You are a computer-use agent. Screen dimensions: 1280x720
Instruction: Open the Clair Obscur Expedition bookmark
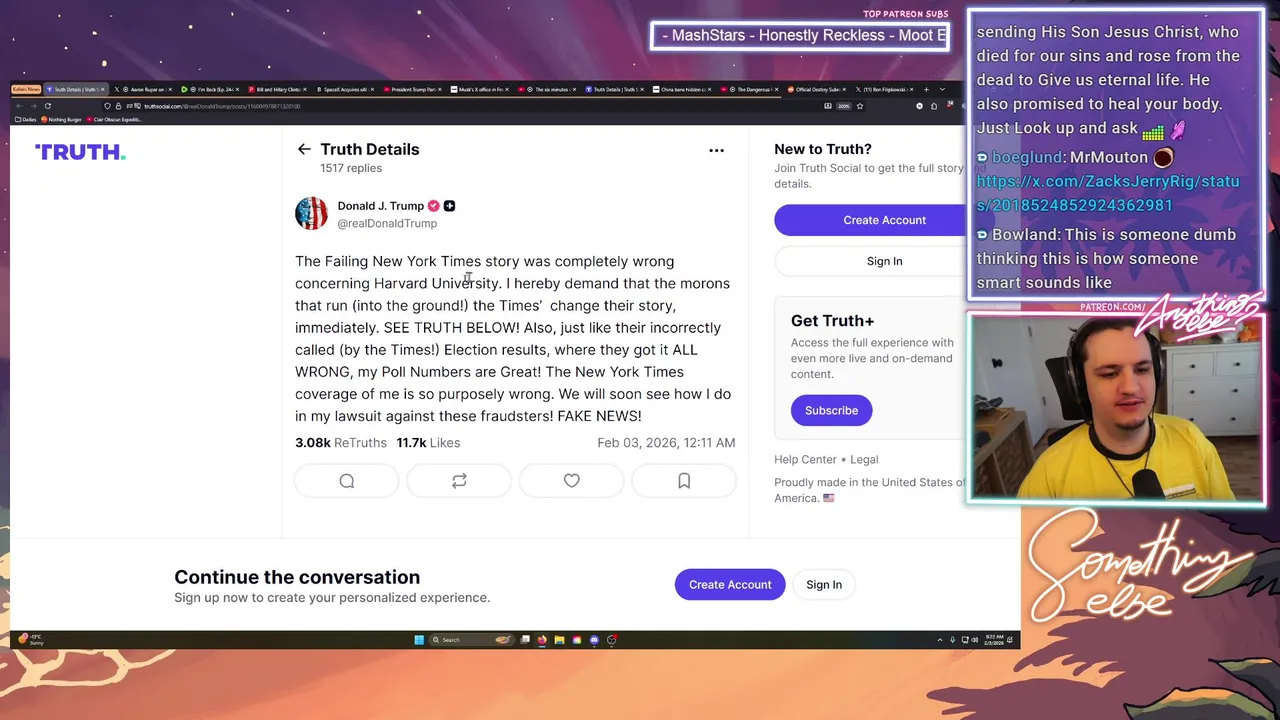click(x=113, y=119)
